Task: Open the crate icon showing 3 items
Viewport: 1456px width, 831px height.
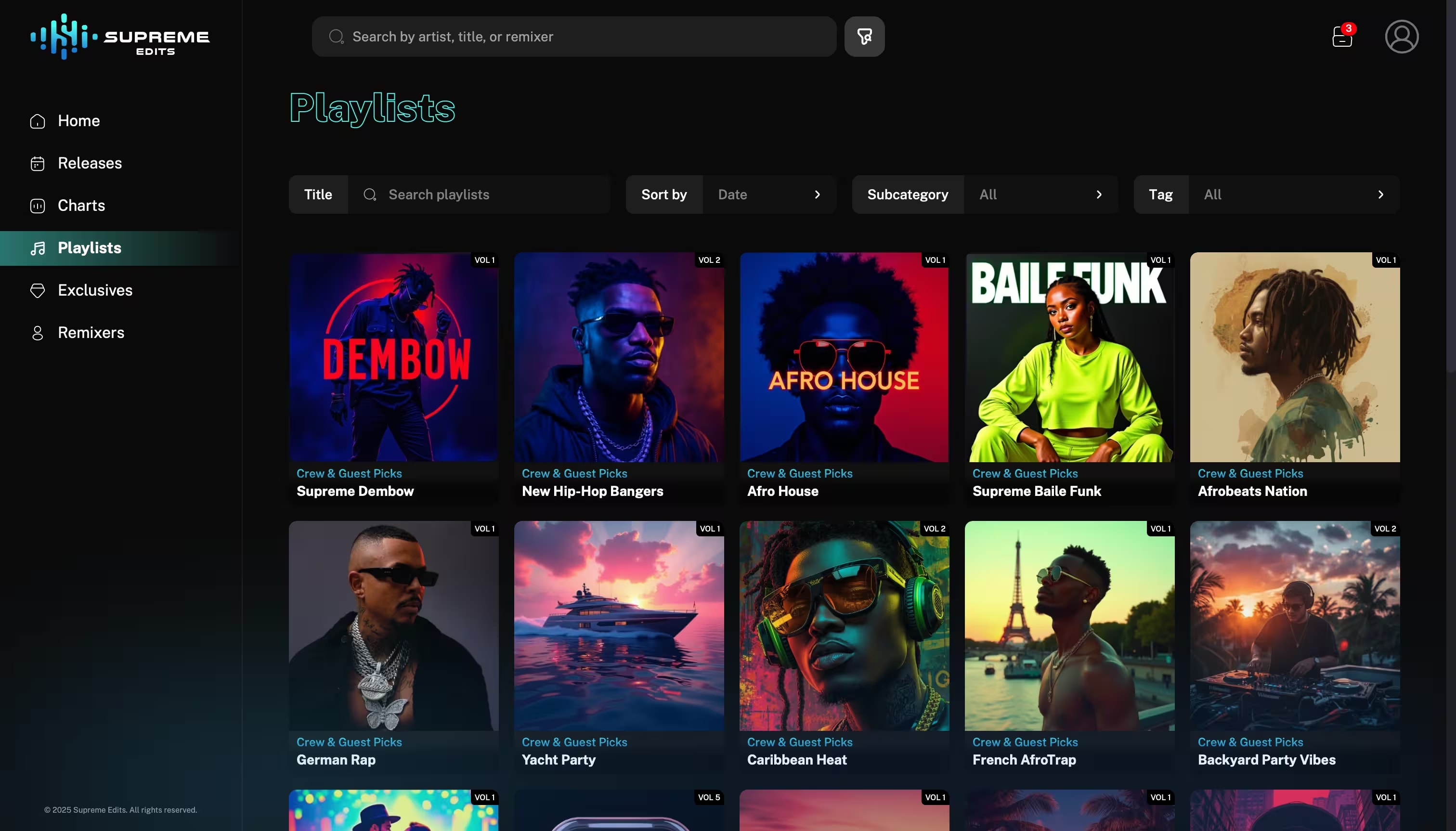Action: (x=1342, y=37)
